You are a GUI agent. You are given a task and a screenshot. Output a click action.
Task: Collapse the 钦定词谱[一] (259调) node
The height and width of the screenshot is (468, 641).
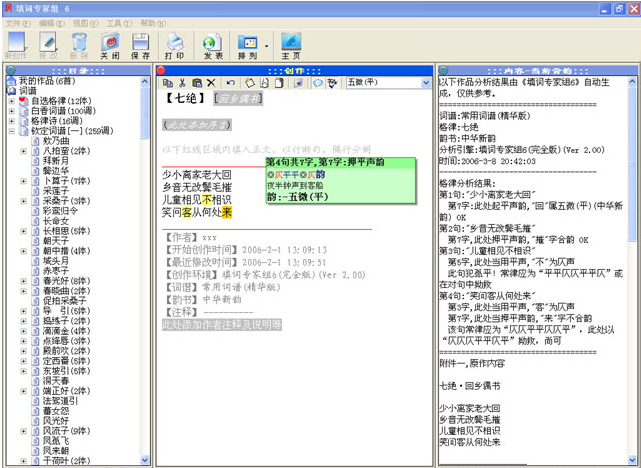click(x=11, y=131)
